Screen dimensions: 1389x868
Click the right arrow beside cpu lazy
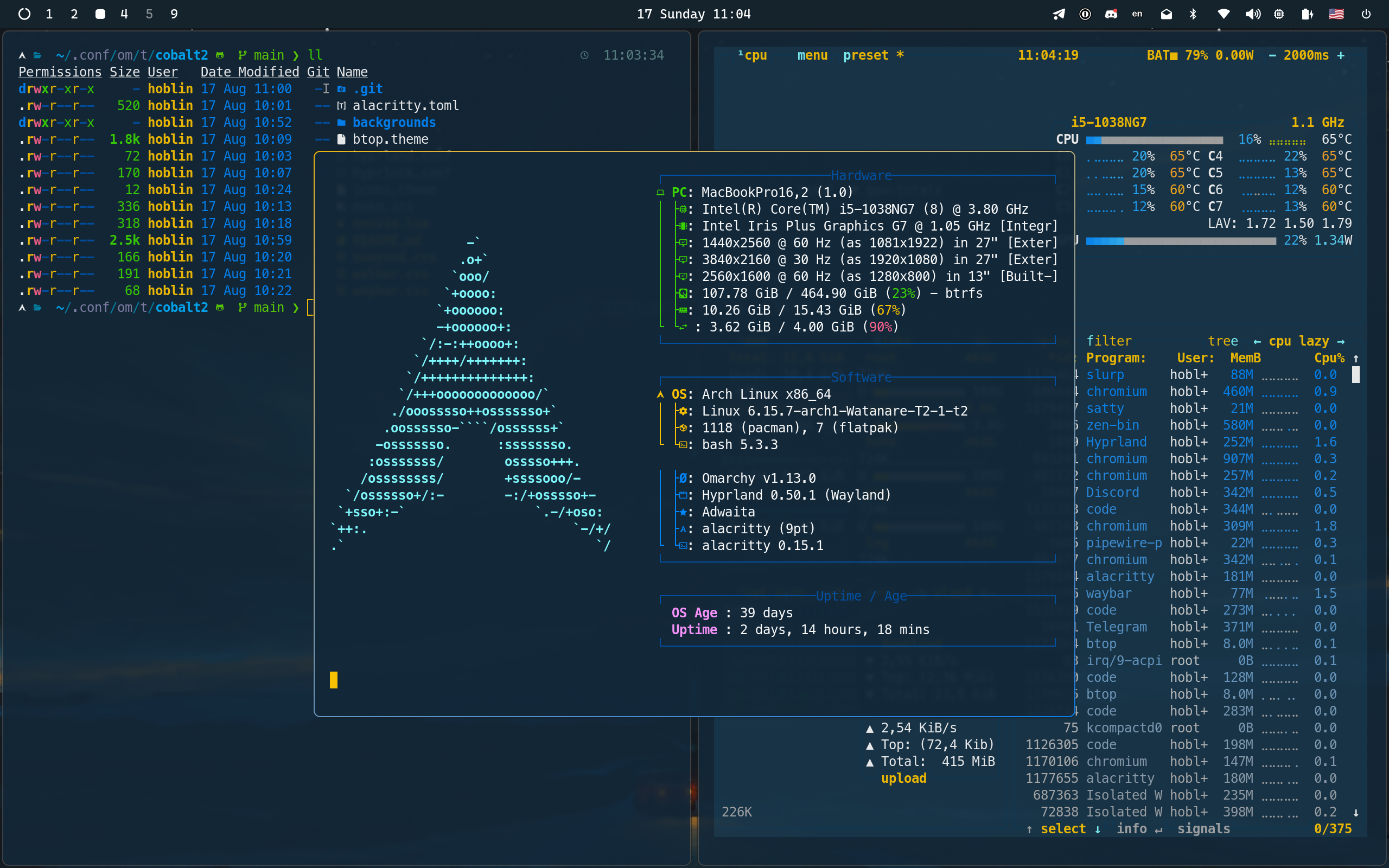click(1341, 341)
